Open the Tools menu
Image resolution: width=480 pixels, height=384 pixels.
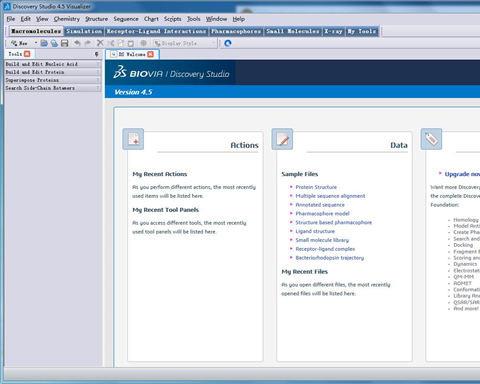(193, 19)
